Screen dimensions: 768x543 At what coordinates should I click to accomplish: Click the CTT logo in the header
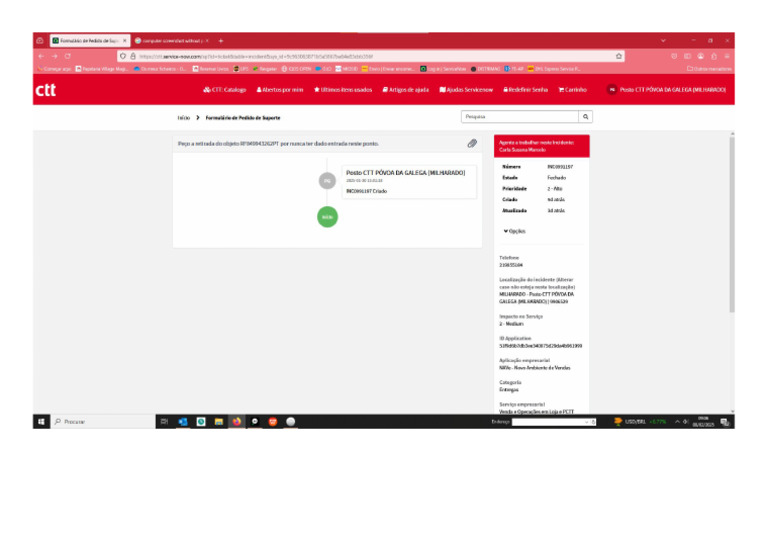tap(46, 90)
